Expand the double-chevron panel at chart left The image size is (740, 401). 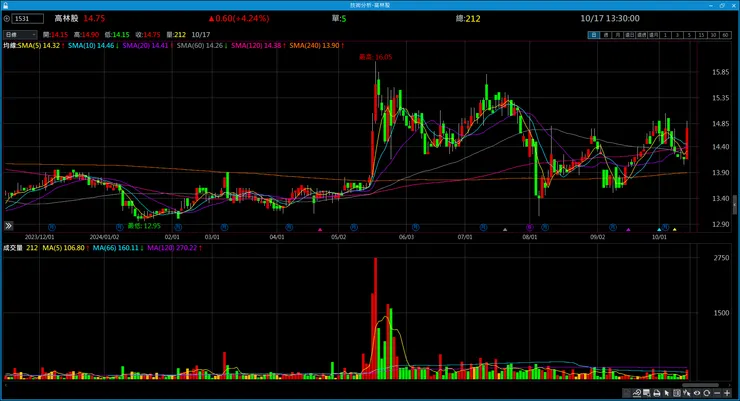tap(8, 226)
